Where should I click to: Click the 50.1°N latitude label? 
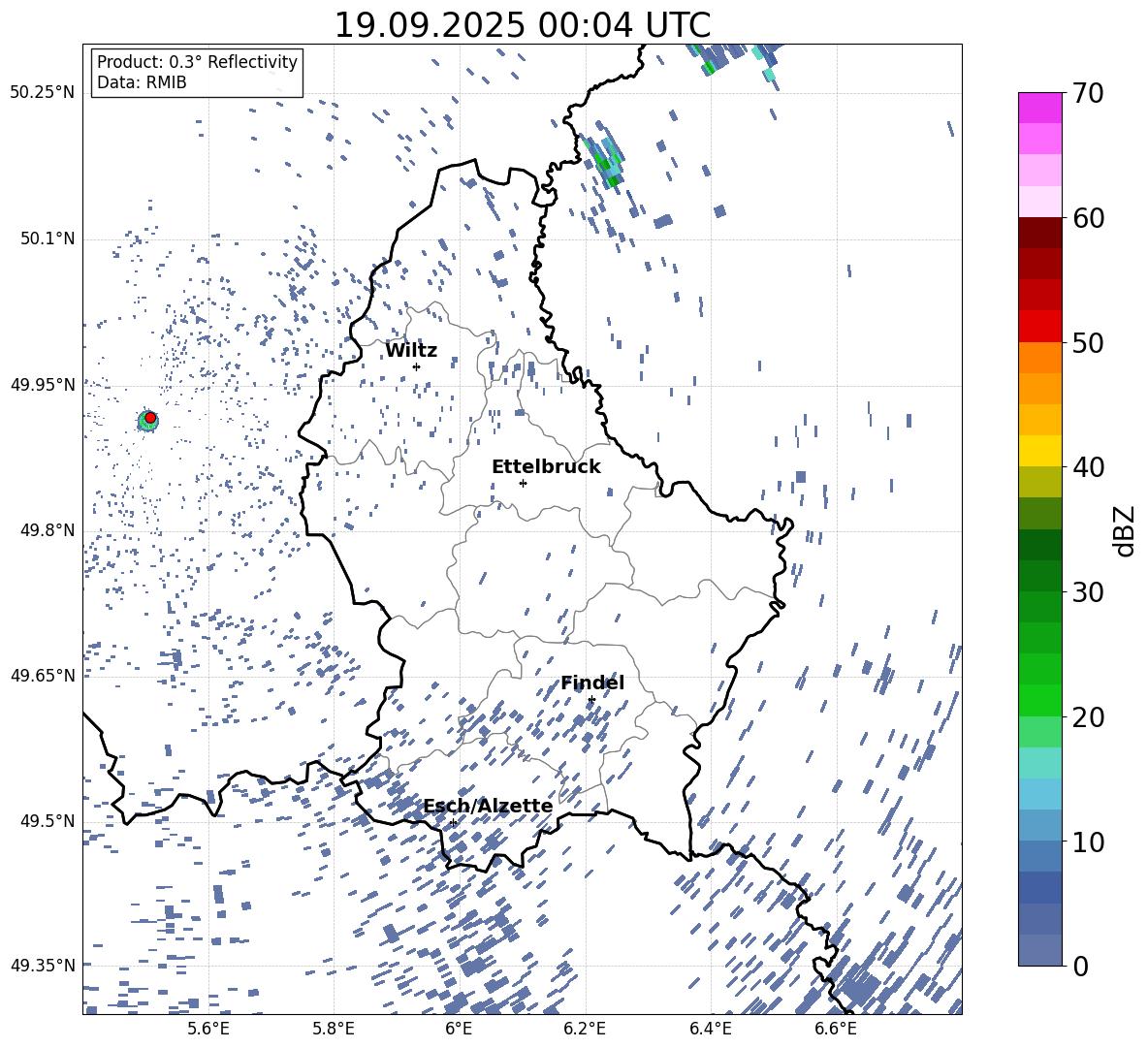[48, 238]
